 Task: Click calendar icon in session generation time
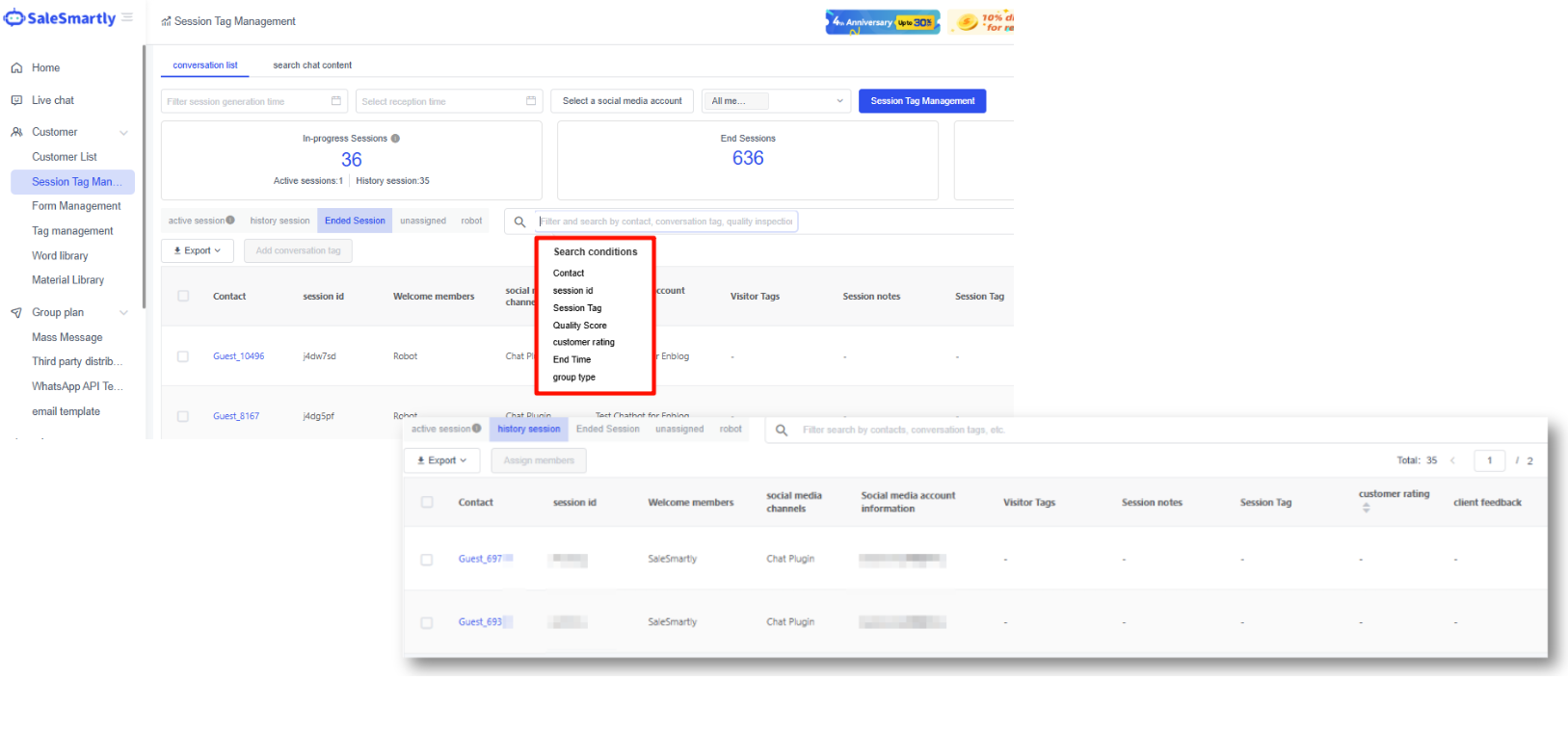[336, 101]
